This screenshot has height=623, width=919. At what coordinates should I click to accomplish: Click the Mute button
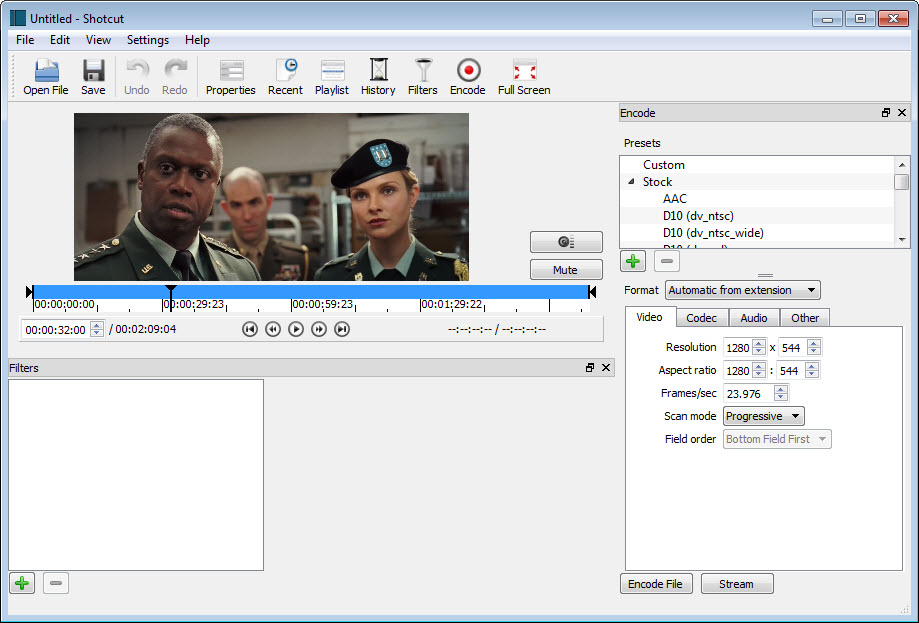(566, 270)
